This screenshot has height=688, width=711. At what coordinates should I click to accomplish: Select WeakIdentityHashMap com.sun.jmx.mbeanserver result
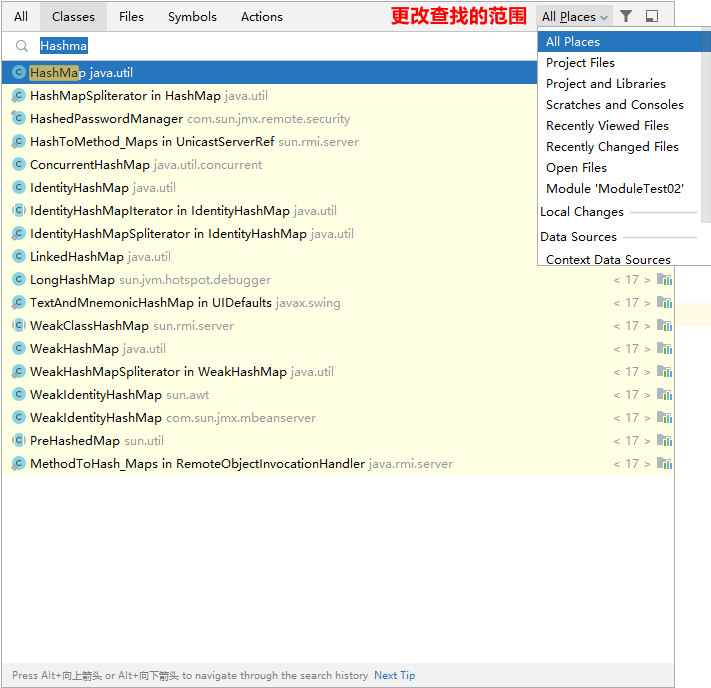[x=338, y=418]
